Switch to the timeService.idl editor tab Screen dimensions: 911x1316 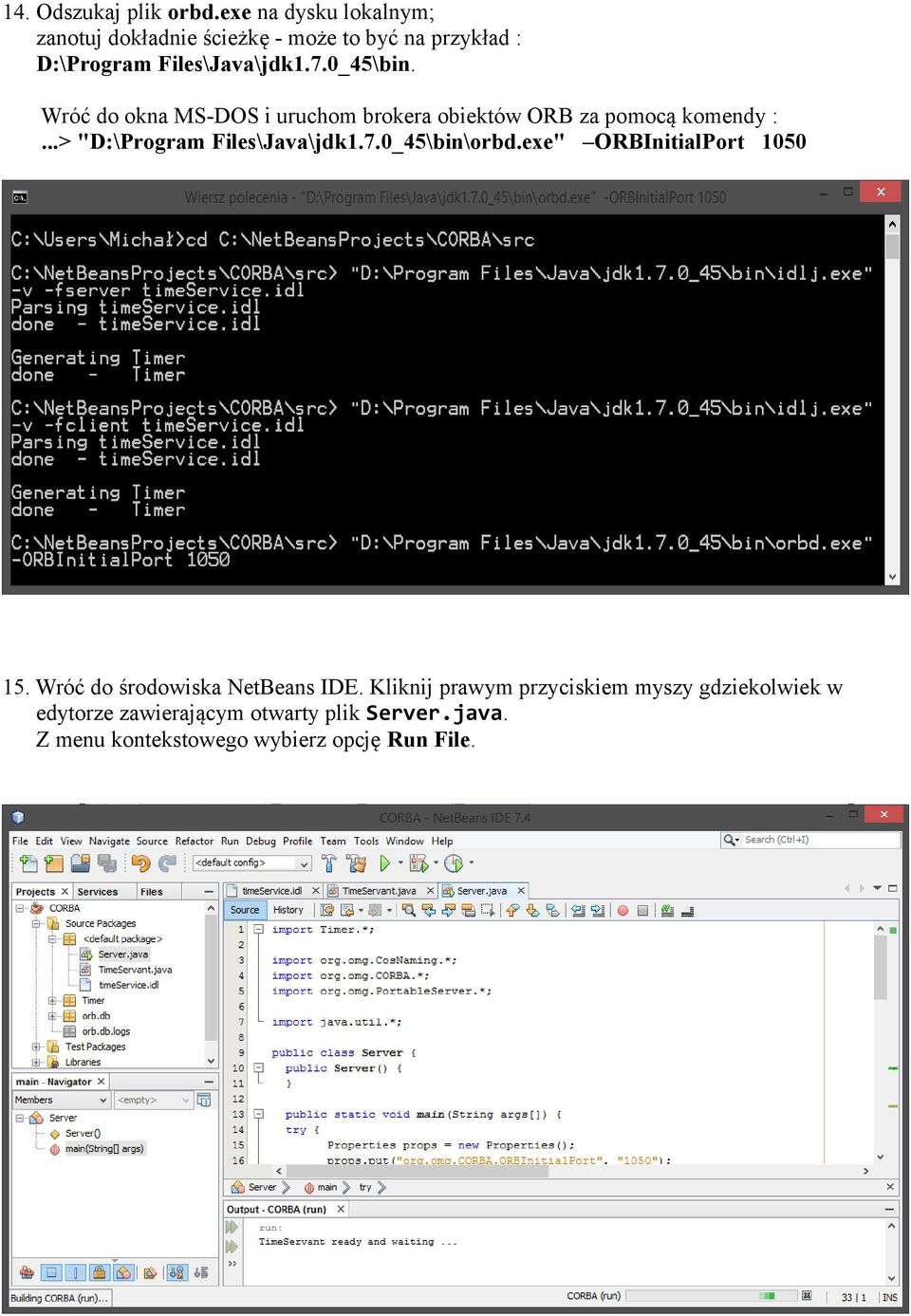pos(271,891)
